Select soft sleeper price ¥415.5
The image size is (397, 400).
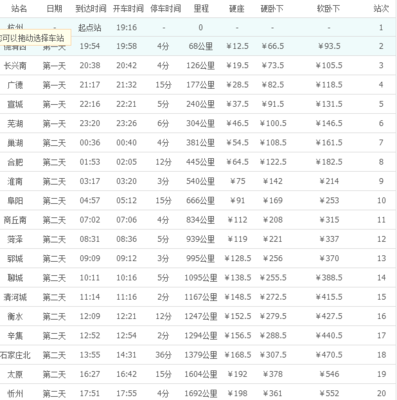click(329, 297)
